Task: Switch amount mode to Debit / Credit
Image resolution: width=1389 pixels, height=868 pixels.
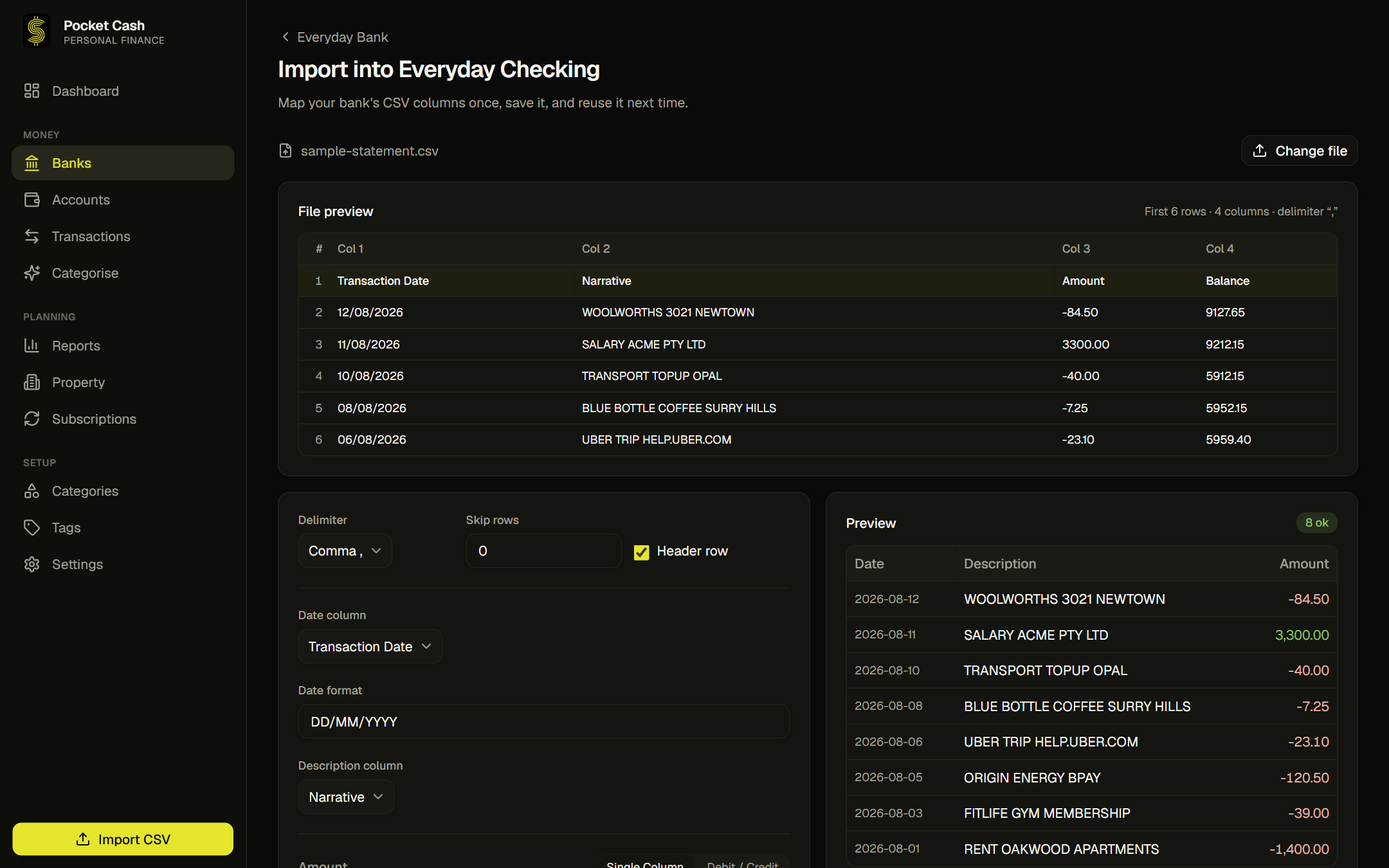Action: click(x=742, y=863)
